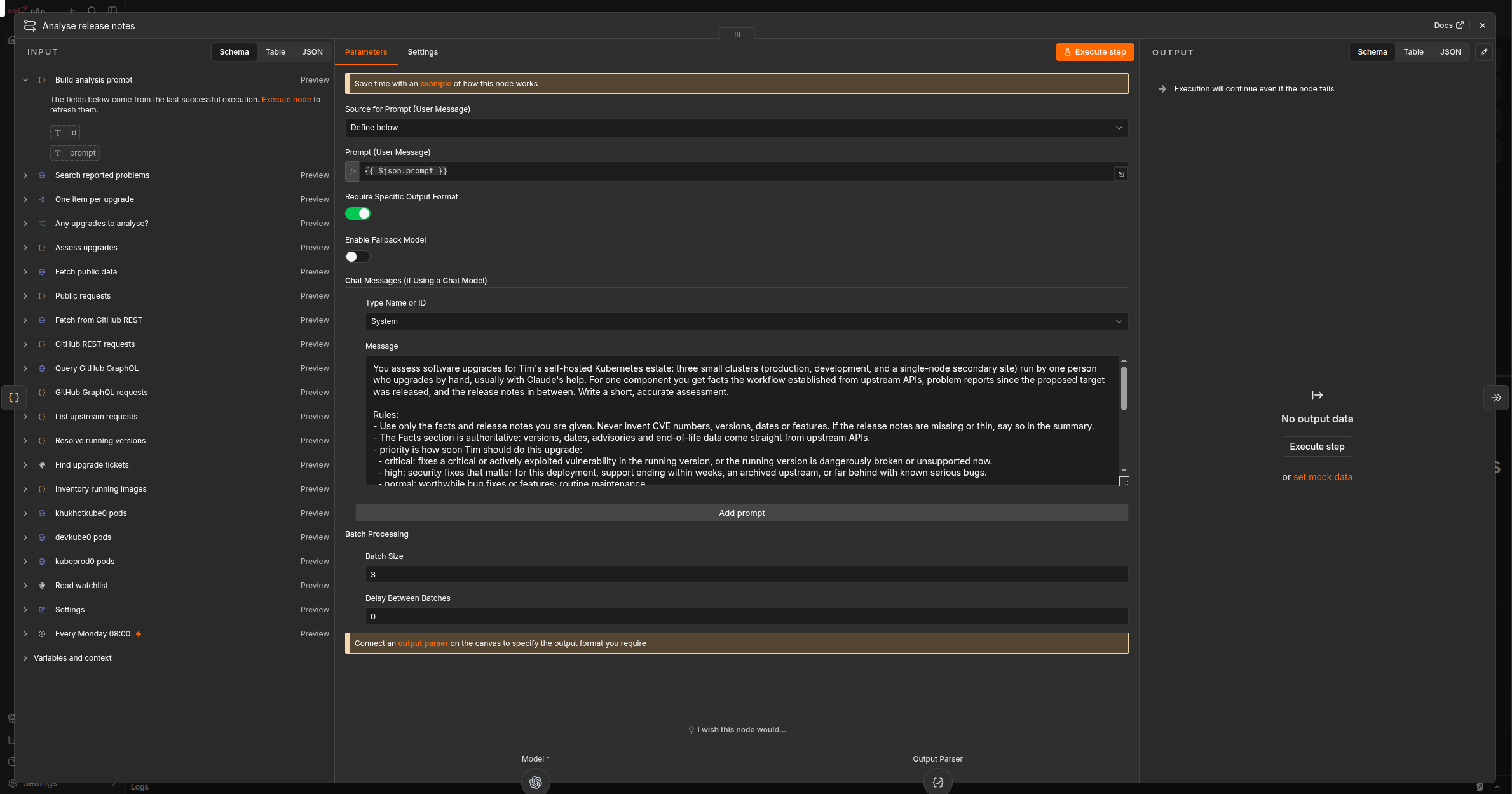Click the Output Parser node icon
The image size is (1512, 794).
pyautogui.click(x=937, y=782)
